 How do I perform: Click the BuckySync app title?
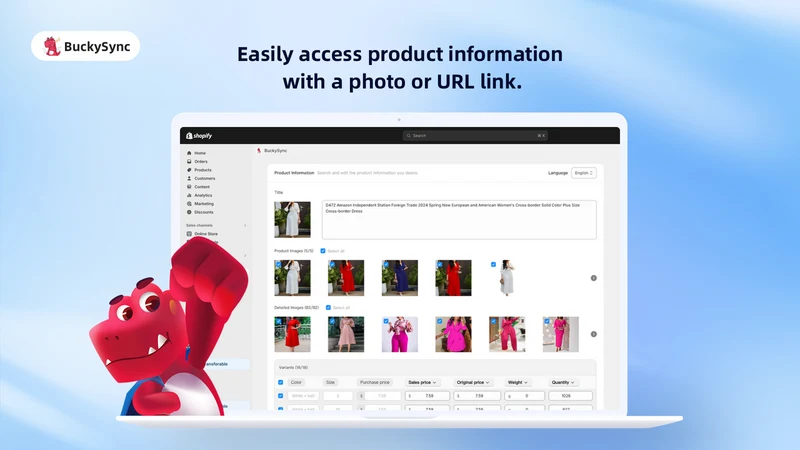[x=276, y=151]
